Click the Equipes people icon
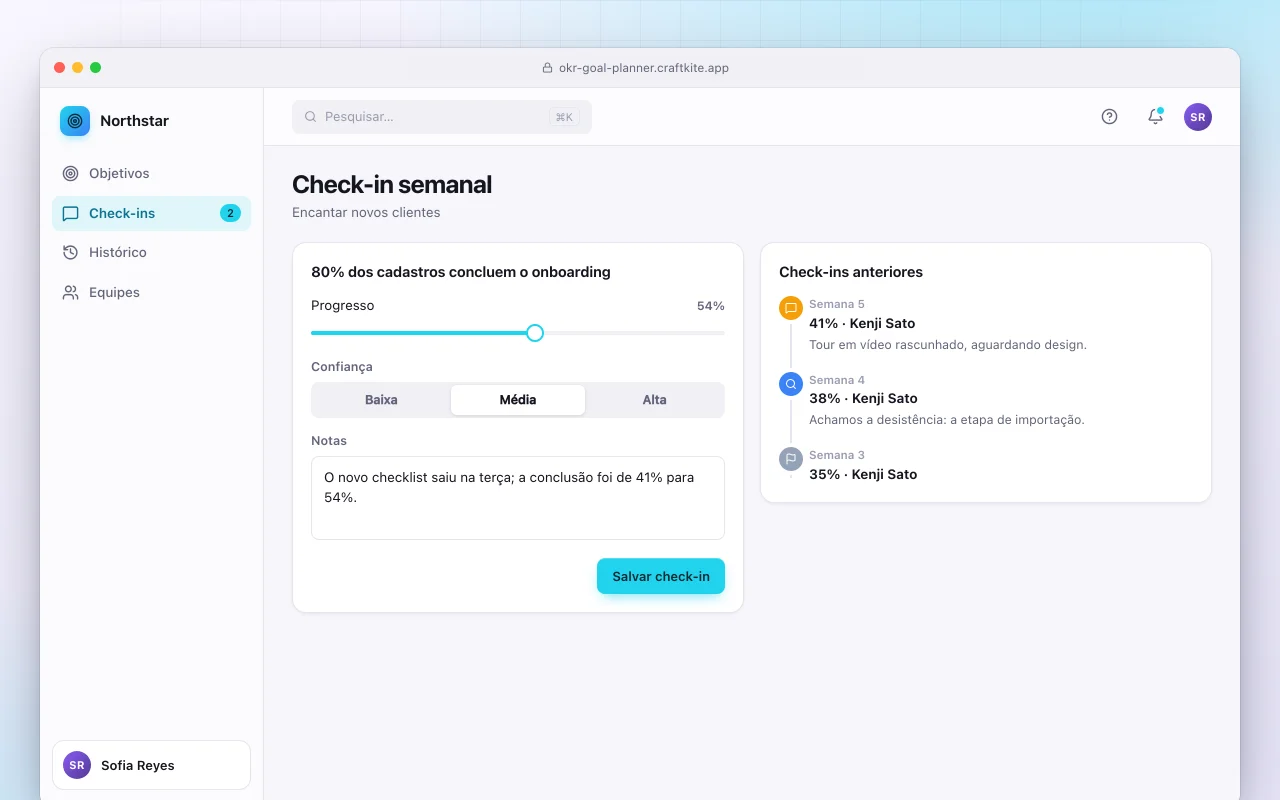This screenshot has height=800, width=1280. [x=70, y=292]
